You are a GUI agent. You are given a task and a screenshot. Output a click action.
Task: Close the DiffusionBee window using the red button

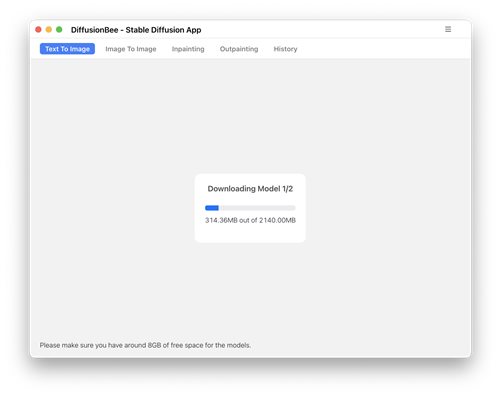38,30
